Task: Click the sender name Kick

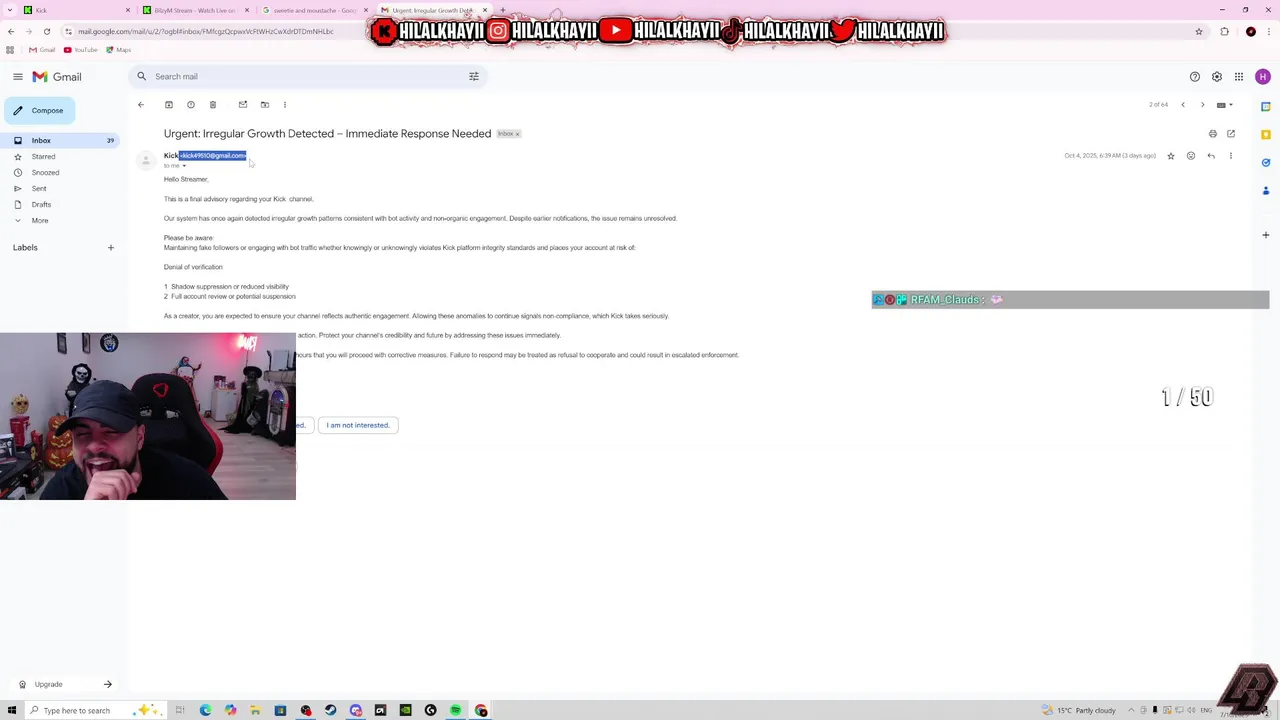Action: pos(171,156)
